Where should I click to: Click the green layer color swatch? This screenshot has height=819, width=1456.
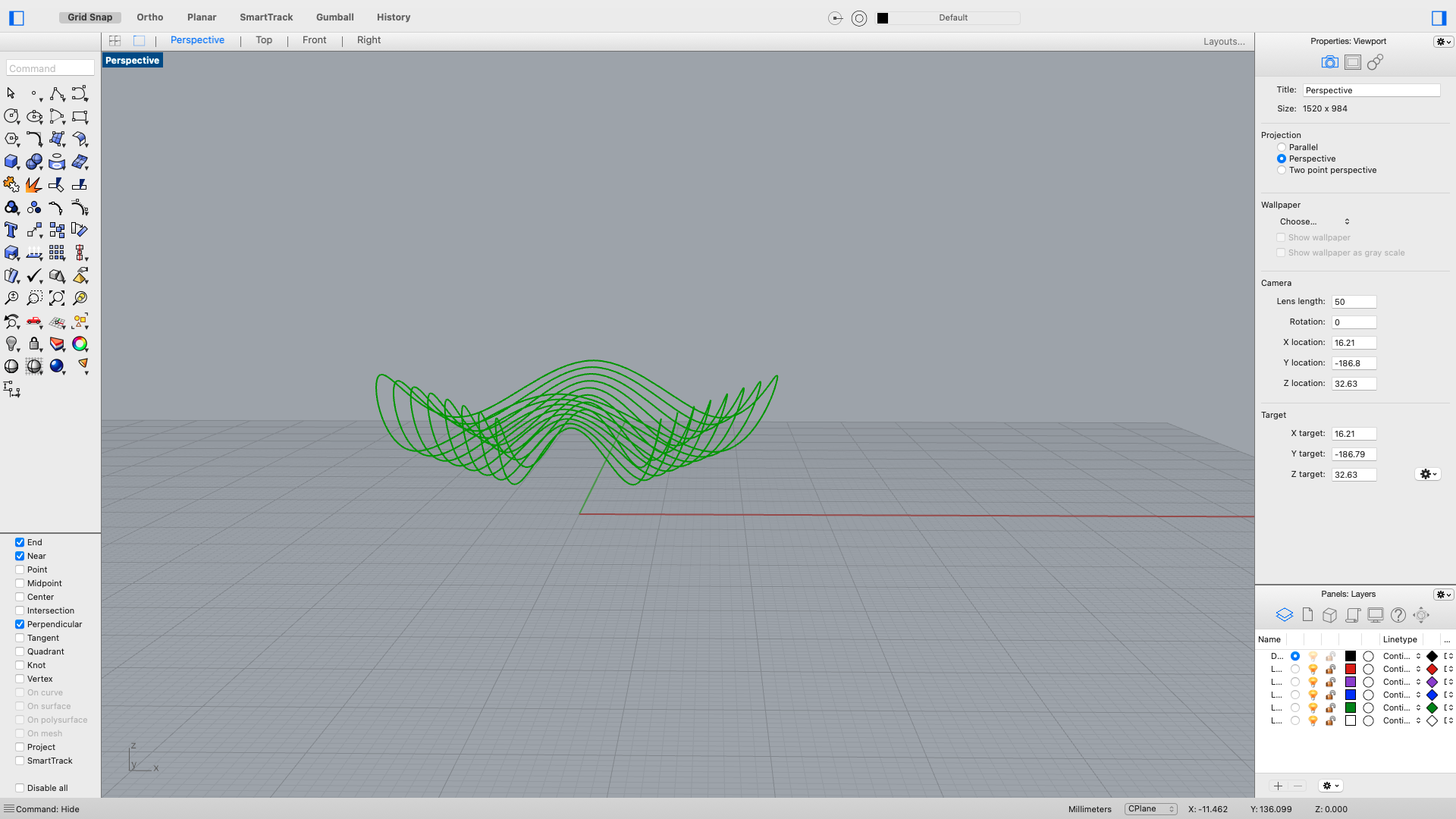pos(1350,708)
